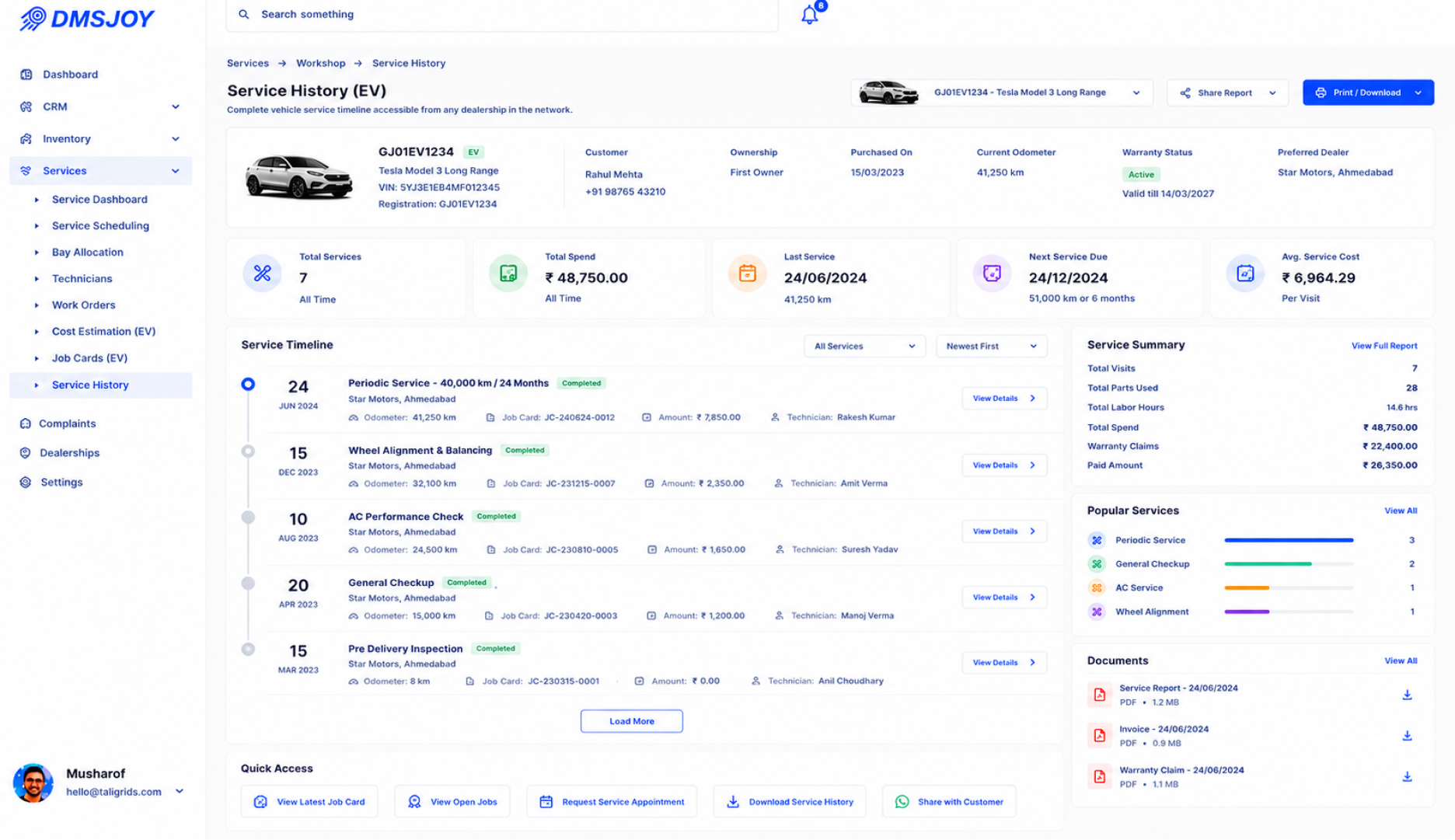The width and height of the screenshot is (1455, 840).
Task: Click the General Checkup progress bar
Action: click(x=1289, y=564)
